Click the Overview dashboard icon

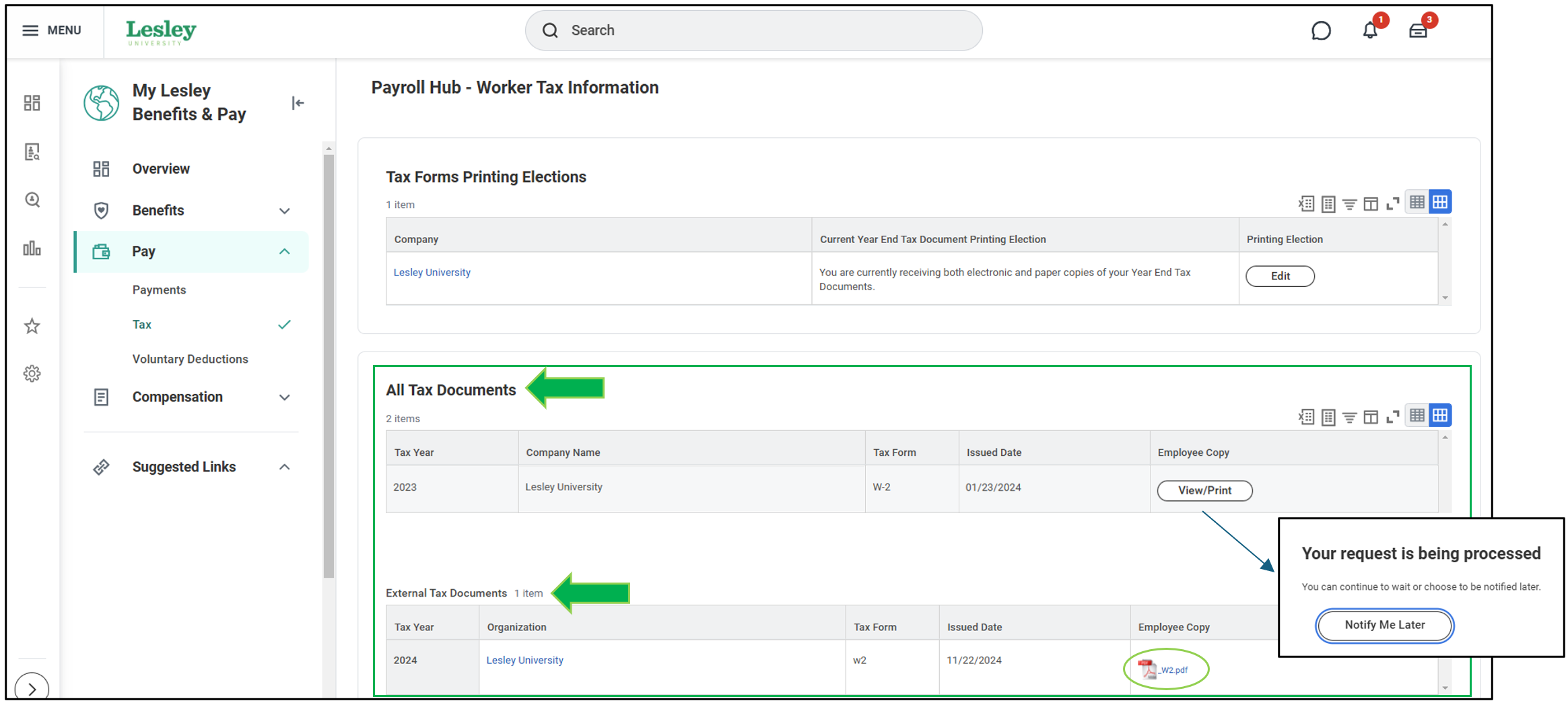point(101,169)
